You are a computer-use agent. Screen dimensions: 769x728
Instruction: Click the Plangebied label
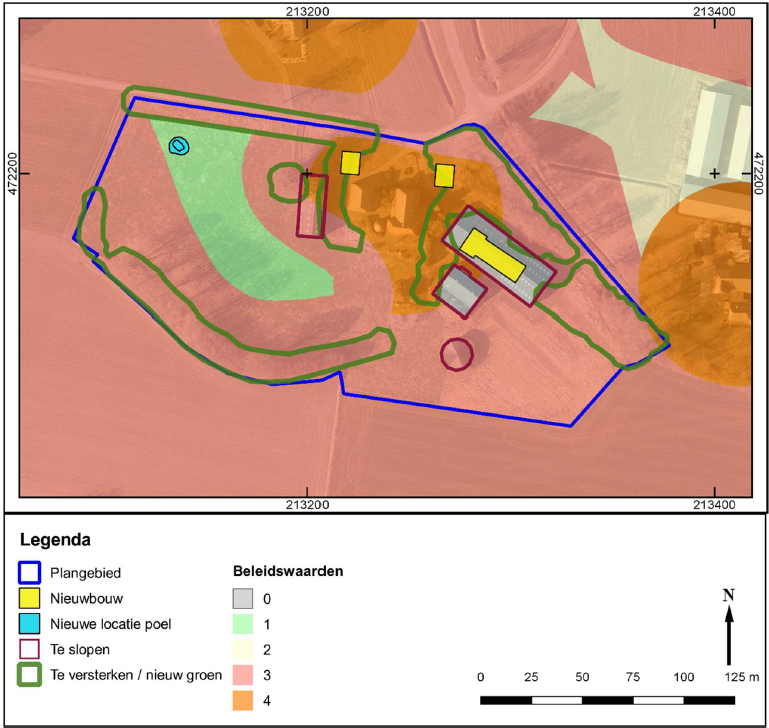click(85, 573)
